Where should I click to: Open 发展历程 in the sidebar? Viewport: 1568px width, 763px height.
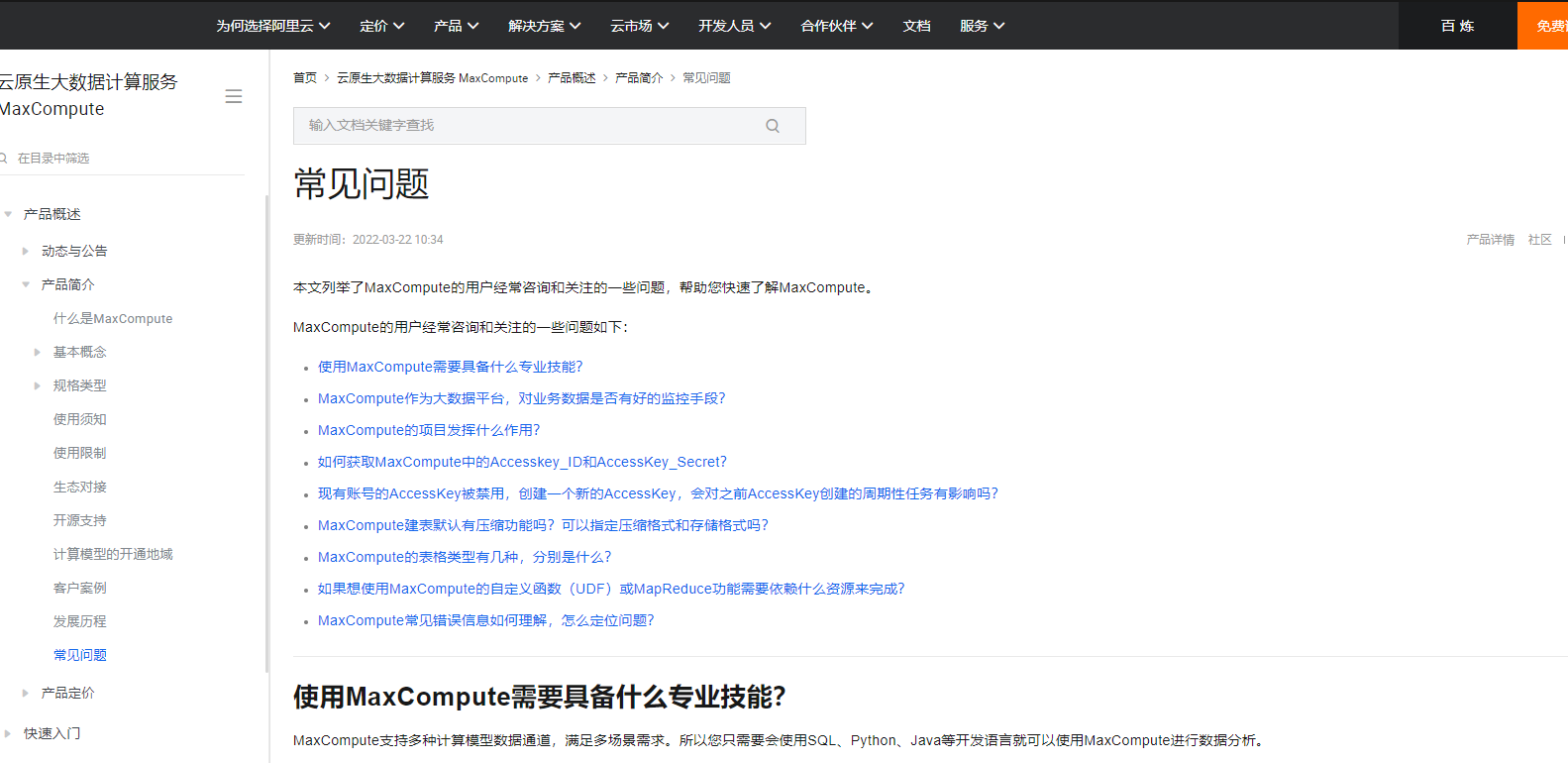[x=80, y=621]
